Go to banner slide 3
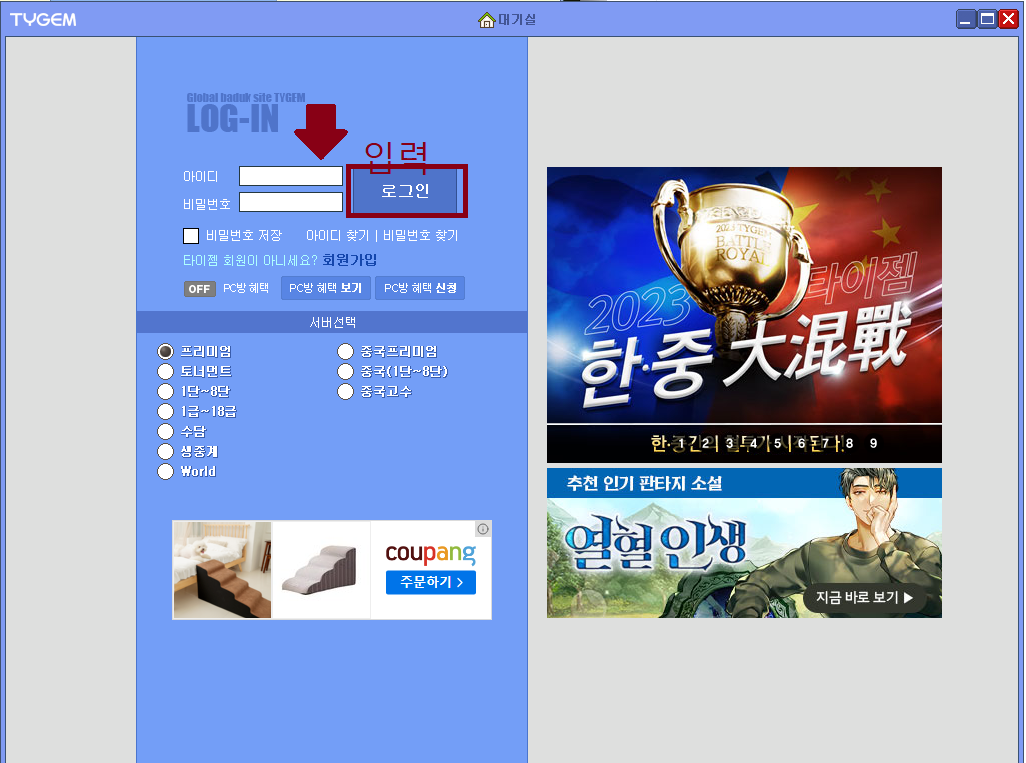Viewport: 1026px width, 763px height. pos(730,444)
